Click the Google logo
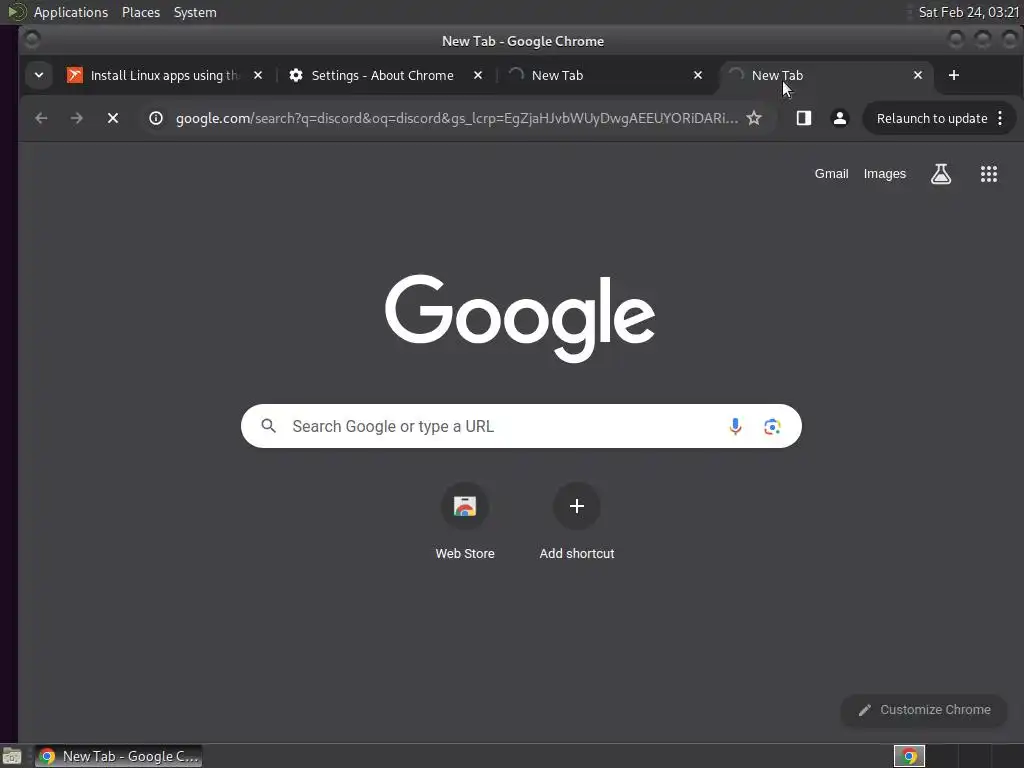The width and height of the screenshot is (1024, 768). click(x=520, y=318)
